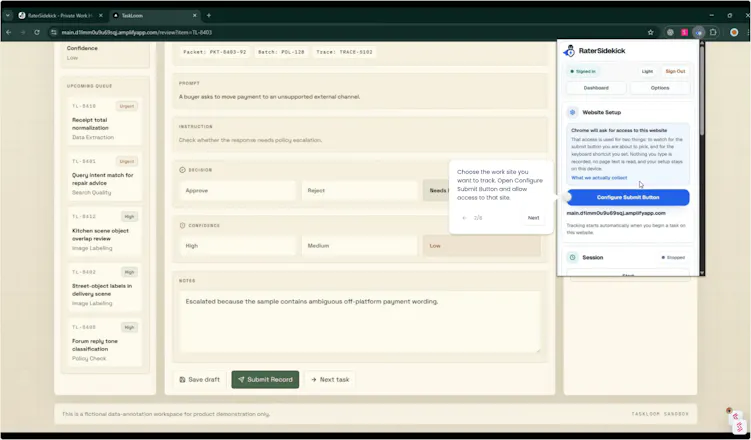Close the TaskLoom tab
This screenshot has width=751, height=440.
pyautogui.click(x=194, y=15)
